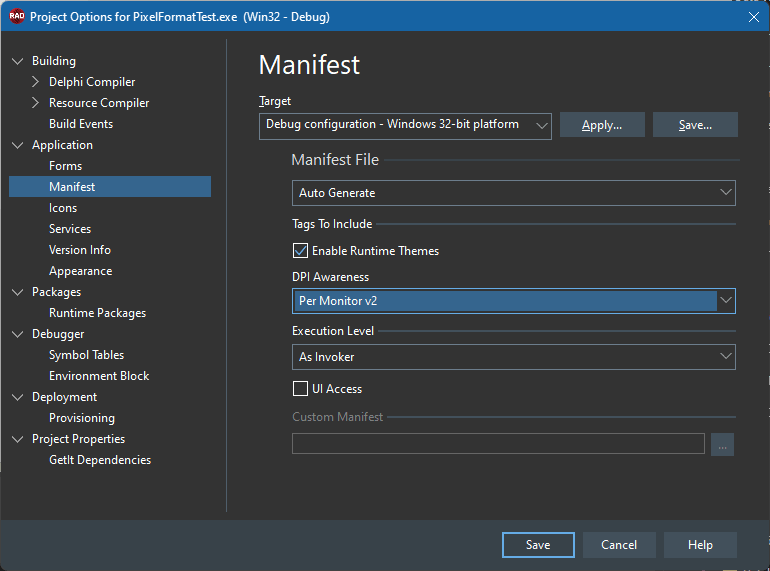Close the Project Options dialog
770x571 pixels.
(x=754, y=17)
